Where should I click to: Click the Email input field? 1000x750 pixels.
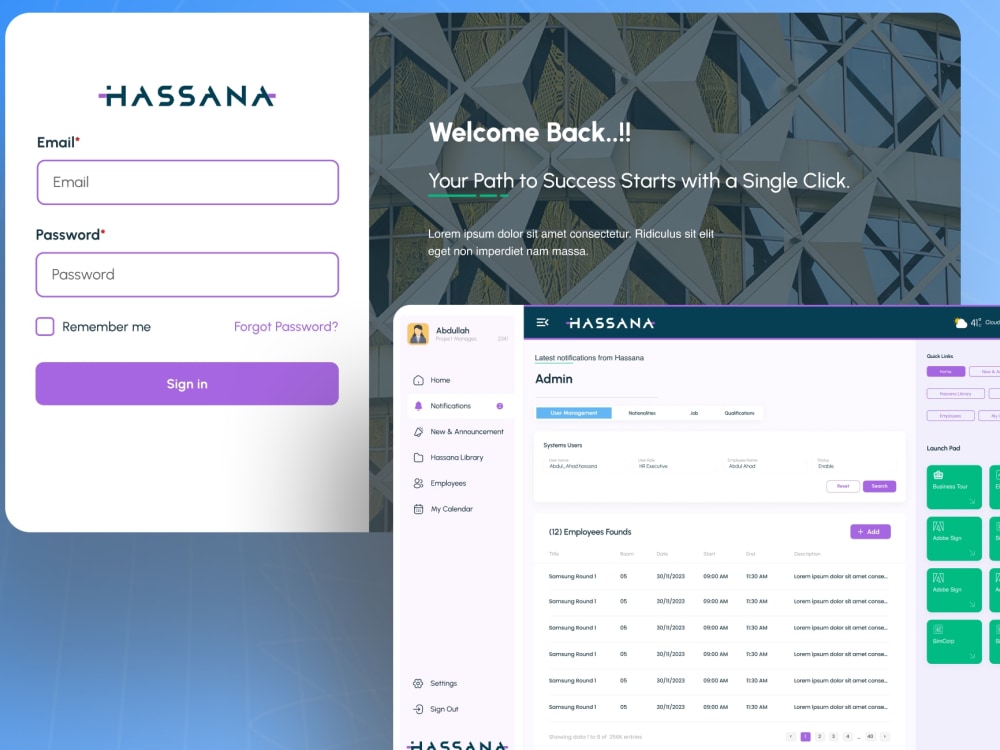click(x=186, y=182)
